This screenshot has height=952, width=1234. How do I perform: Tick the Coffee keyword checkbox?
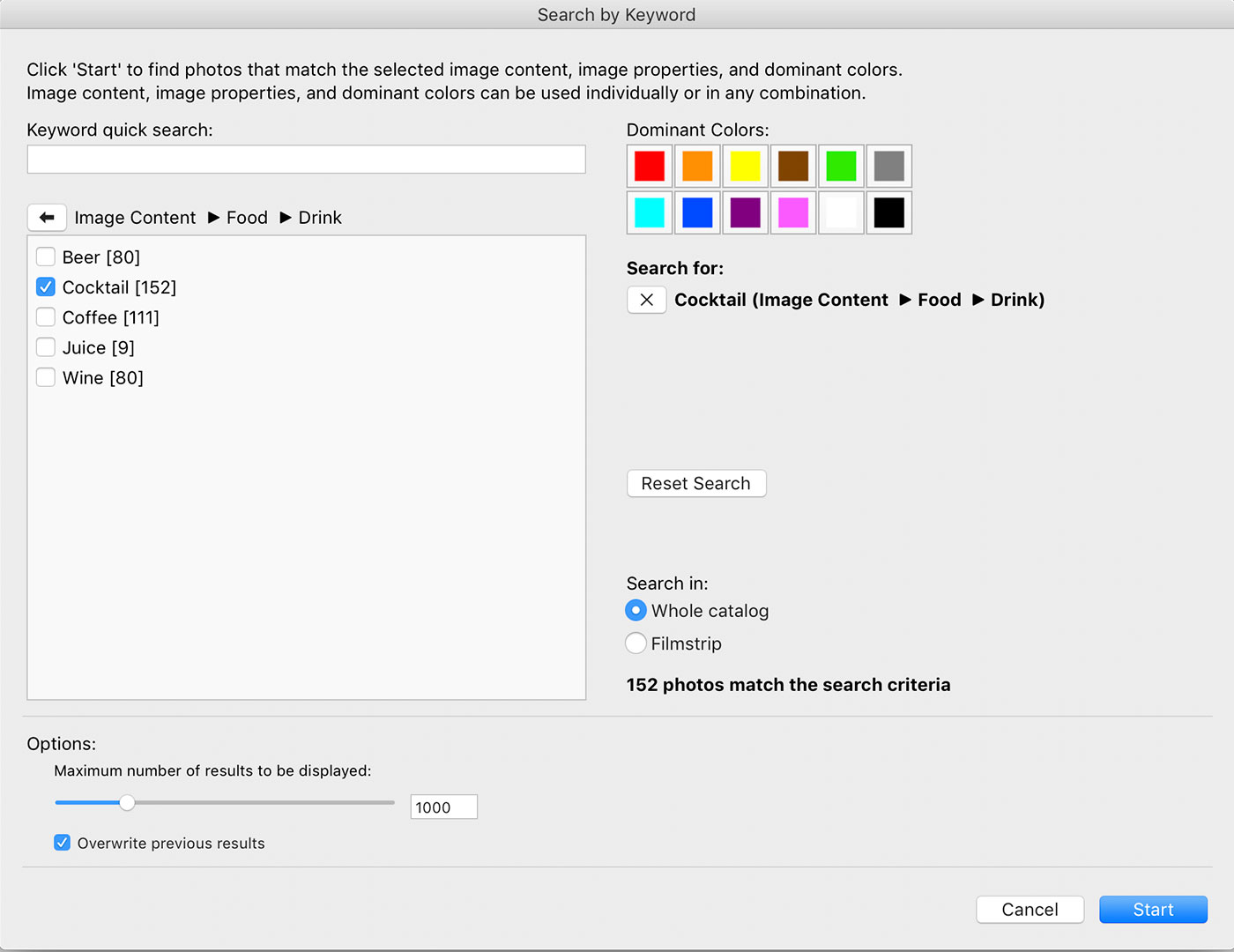46,317
